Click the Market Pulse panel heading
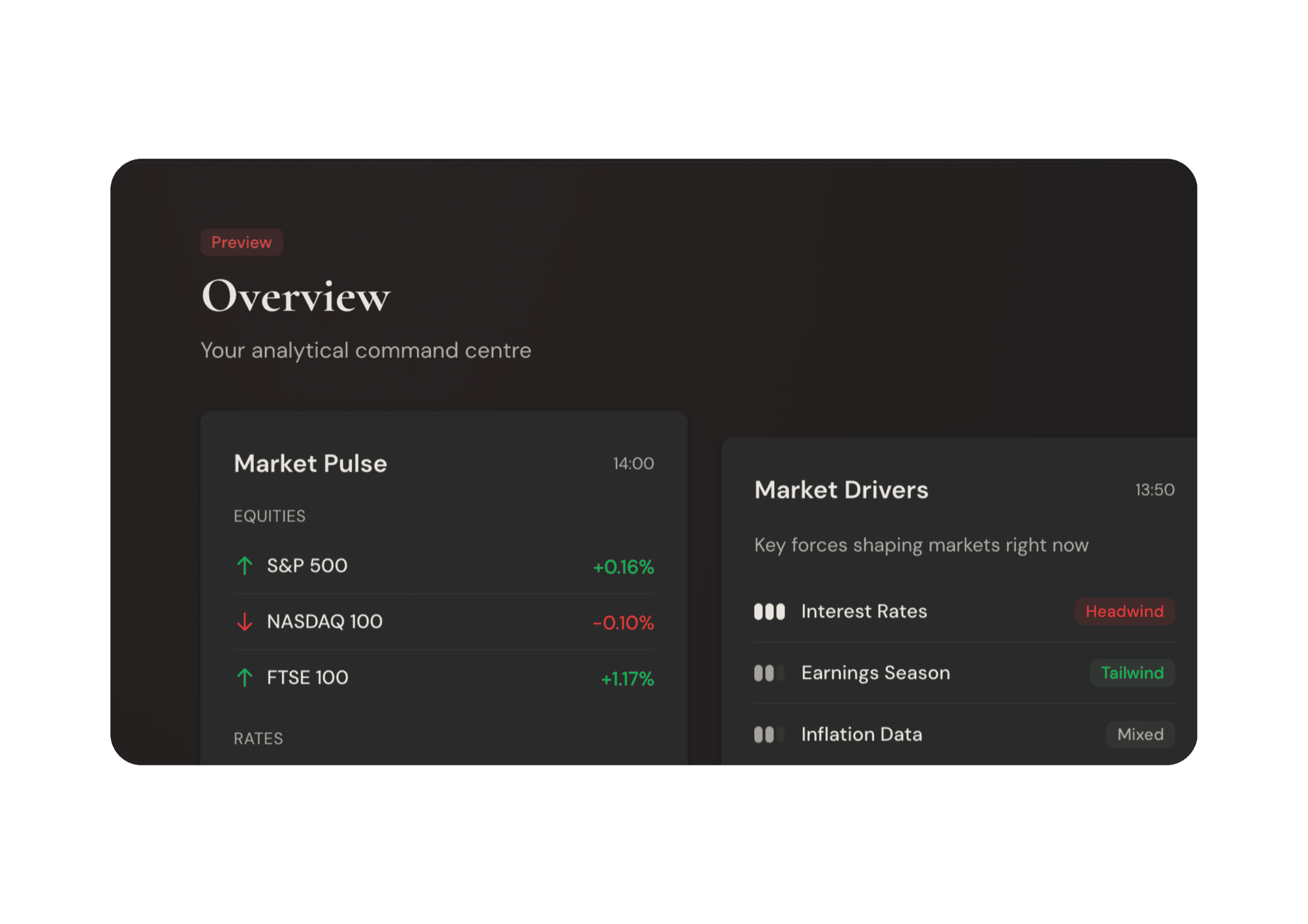This screenshot has height=924, width=1308. [x=310, y=463]
